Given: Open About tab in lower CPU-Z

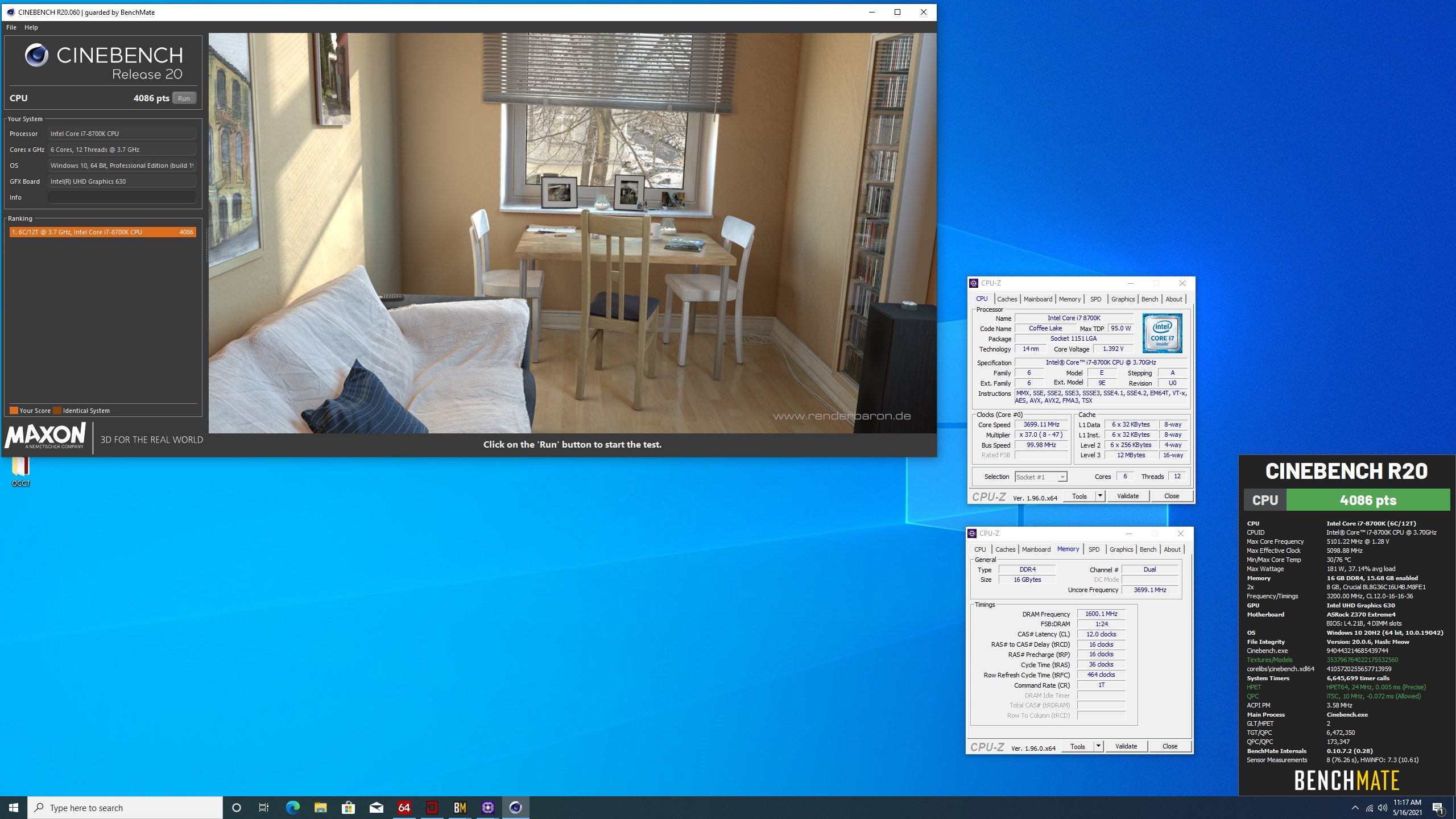Looking at the screenshot, I should click(x=1172, y=549).
